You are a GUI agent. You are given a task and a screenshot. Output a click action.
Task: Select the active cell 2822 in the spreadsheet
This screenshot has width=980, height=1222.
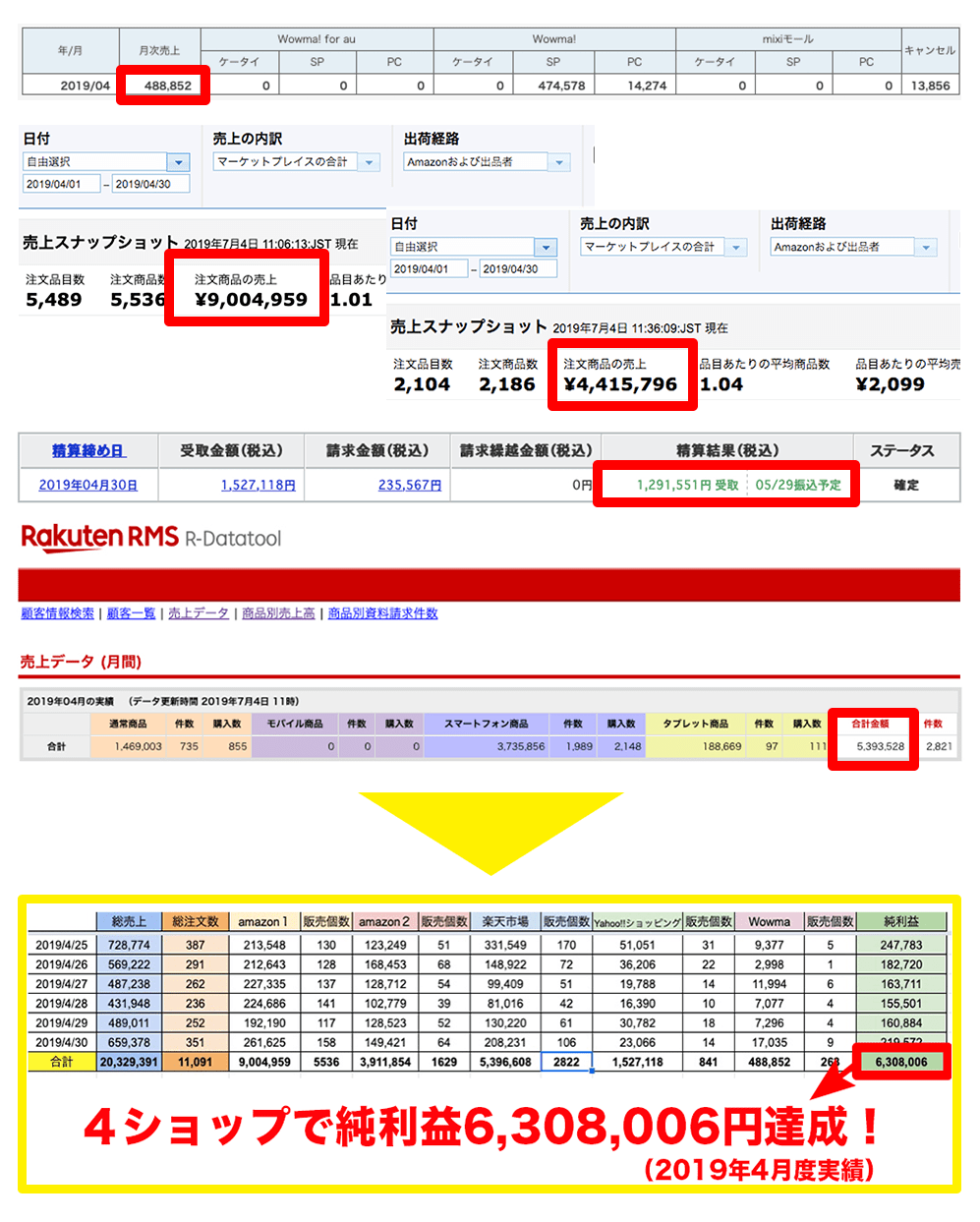(566, 1062)
